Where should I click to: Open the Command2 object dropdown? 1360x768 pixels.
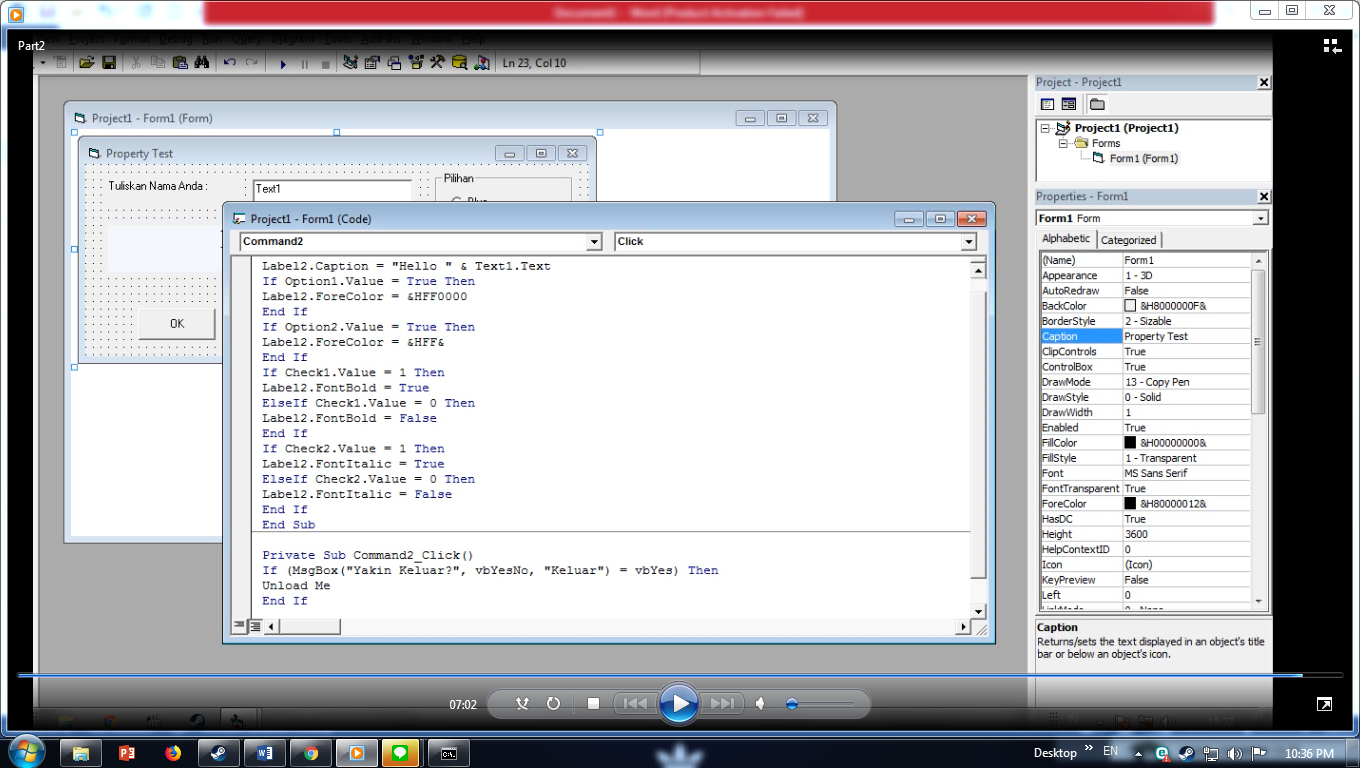[594, 242]
